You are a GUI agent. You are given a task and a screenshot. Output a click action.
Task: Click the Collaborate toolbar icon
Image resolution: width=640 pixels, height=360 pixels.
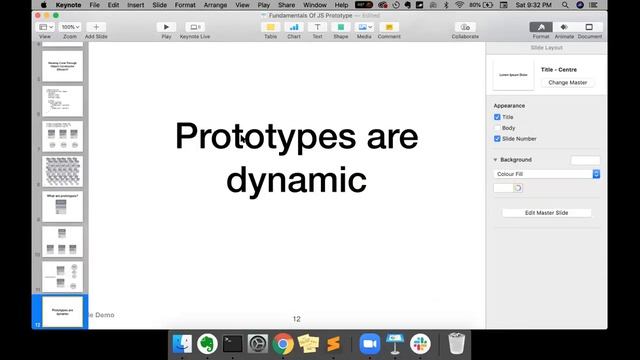click(465, 27)
